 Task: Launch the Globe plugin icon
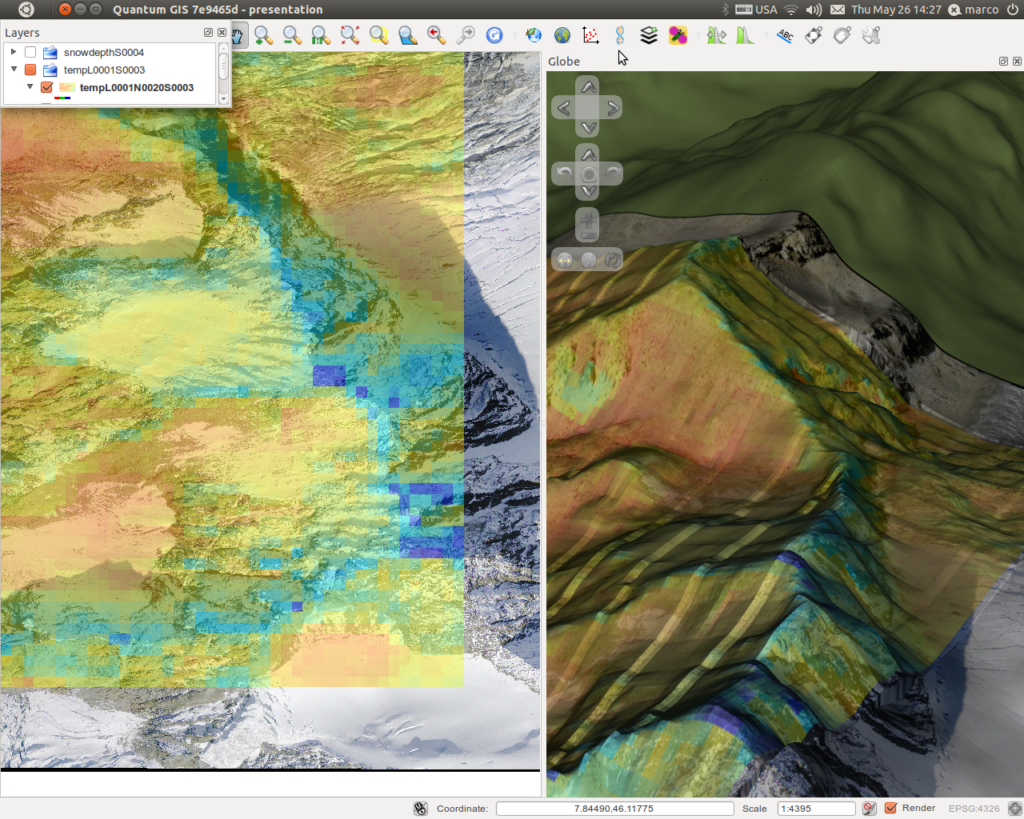(x=562, y=35)
